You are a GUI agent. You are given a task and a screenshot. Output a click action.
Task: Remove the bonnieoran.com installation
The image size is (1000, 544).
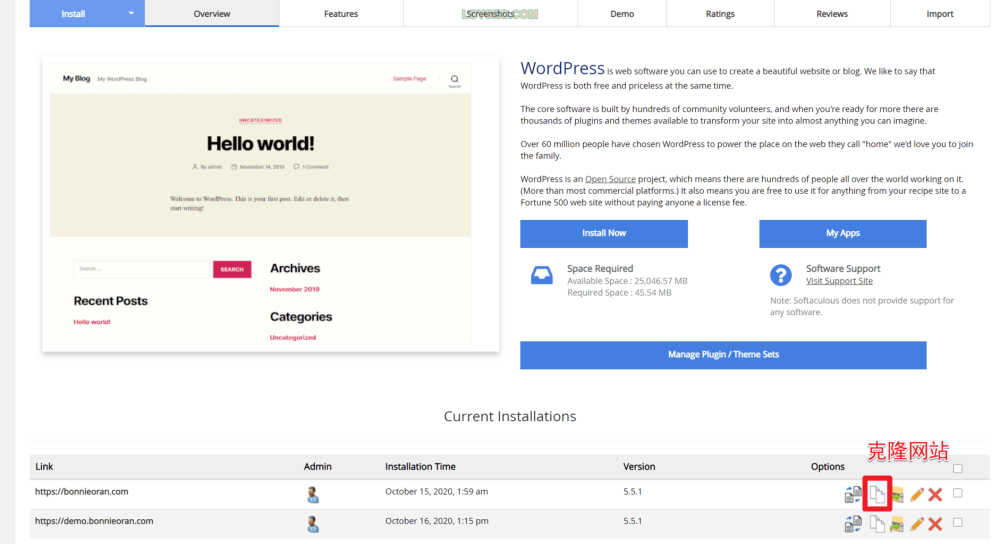click(936, 494)
